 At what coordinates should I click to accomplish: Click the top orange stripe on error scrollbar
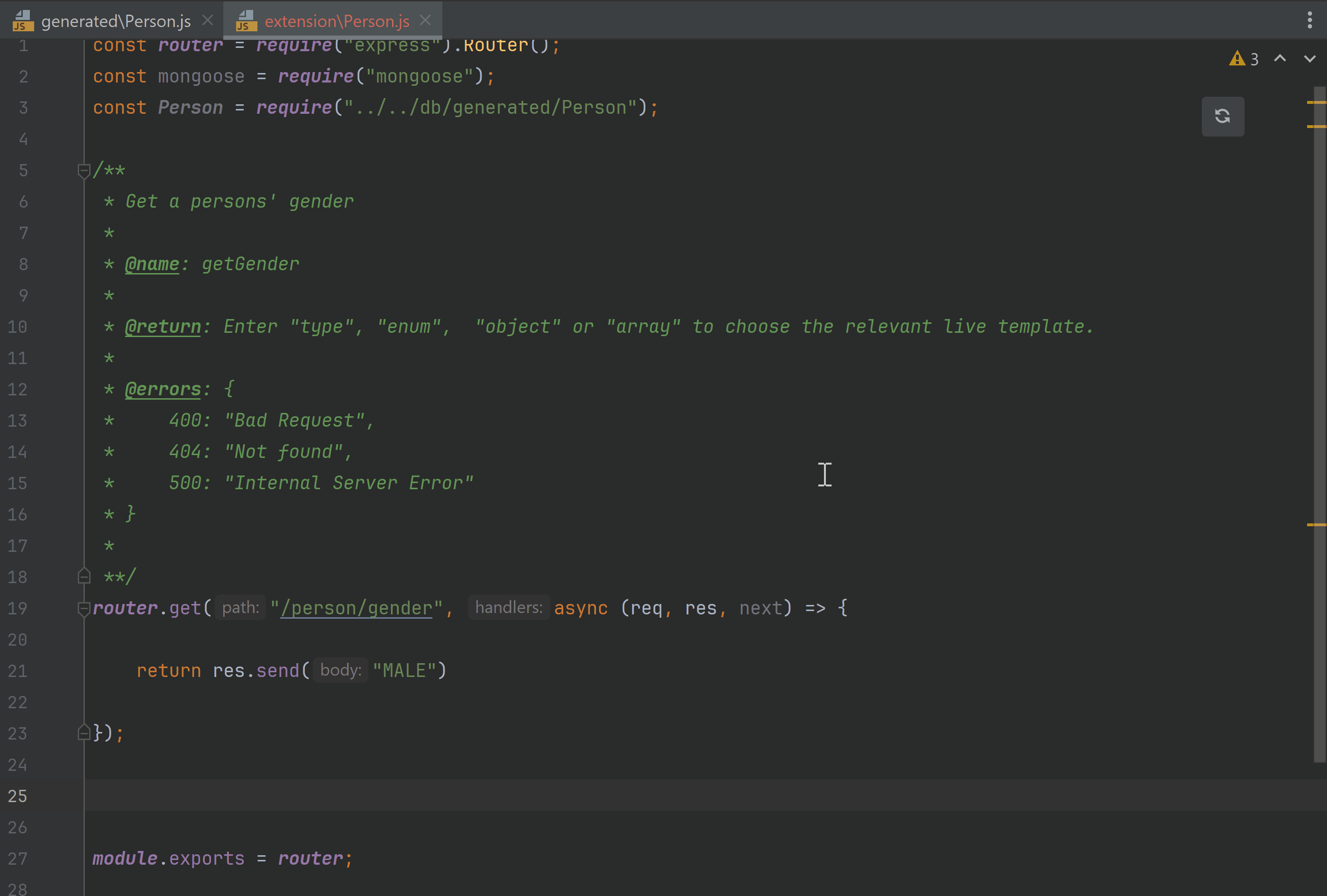click(1316, 102)
